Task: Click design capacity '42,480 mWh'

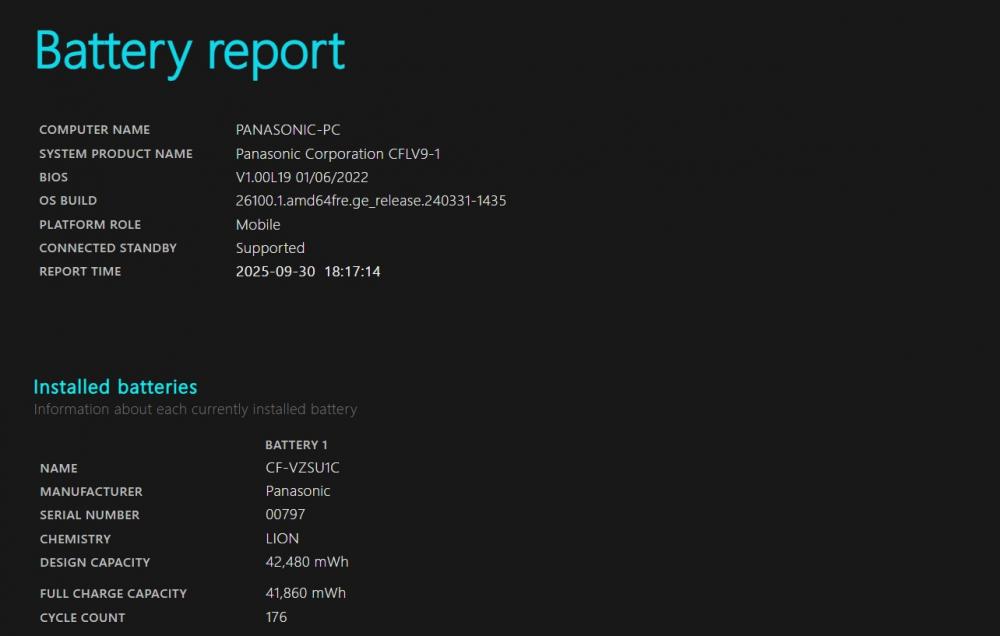Action: (x=307, y=562)
